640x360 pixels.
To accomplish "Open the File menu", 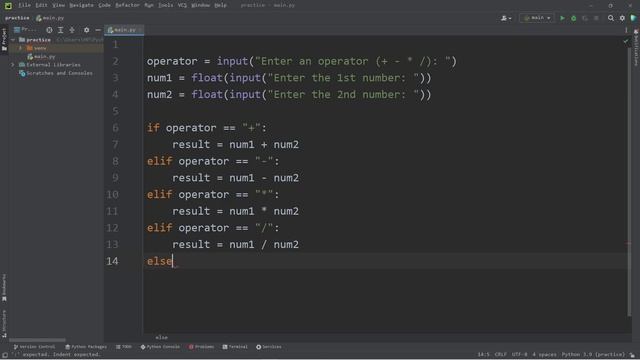I will point(24,5).
